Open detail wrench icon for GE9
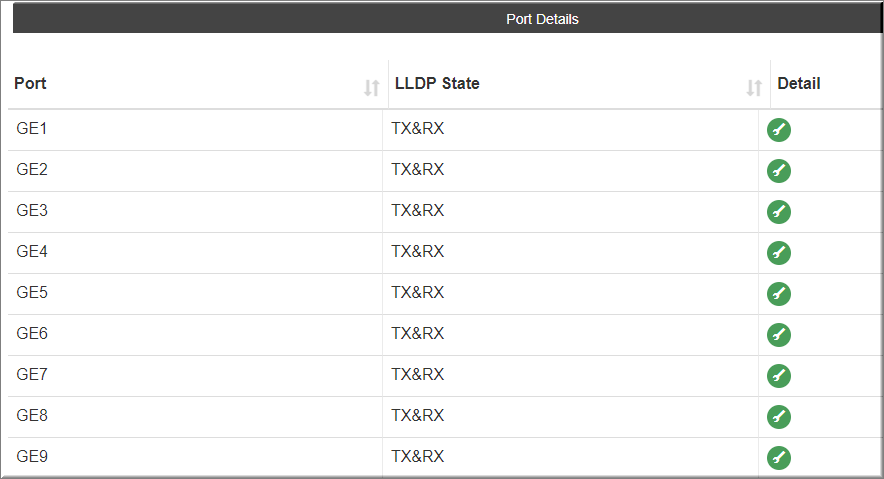Image resolution: width=884 pixels, height=479 pixels. (x=779, y=458)
